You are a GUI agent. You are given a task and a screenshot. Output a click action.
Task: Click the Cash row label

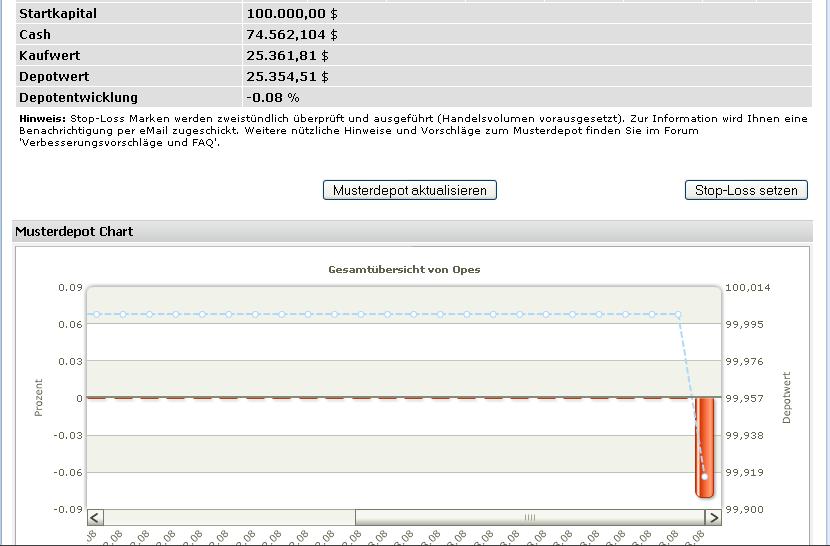(35, 35)
